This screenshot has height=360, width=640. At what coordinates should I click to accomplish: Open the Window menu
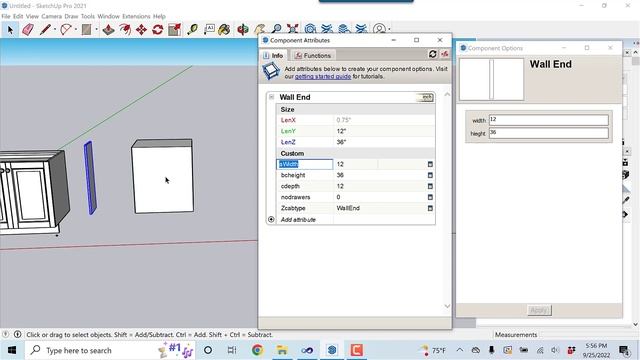[x=108, y=16]
